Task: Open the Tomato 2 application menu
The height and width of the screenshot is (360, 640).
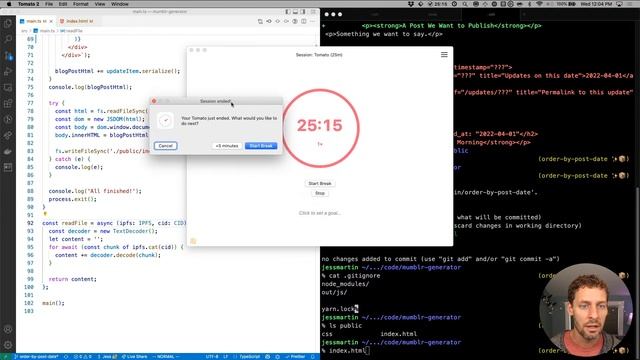Action: (x=29, y=4)
